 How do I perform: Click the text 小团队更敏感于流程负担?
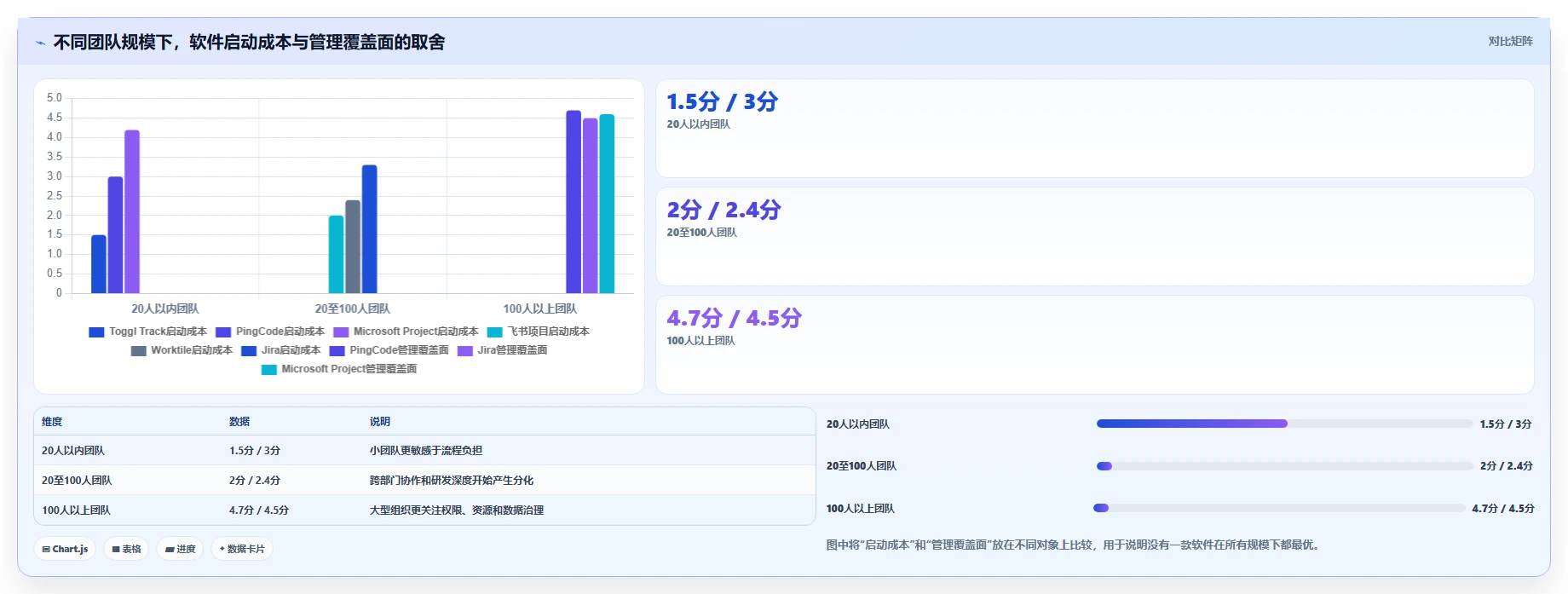[x=426, y=451]
